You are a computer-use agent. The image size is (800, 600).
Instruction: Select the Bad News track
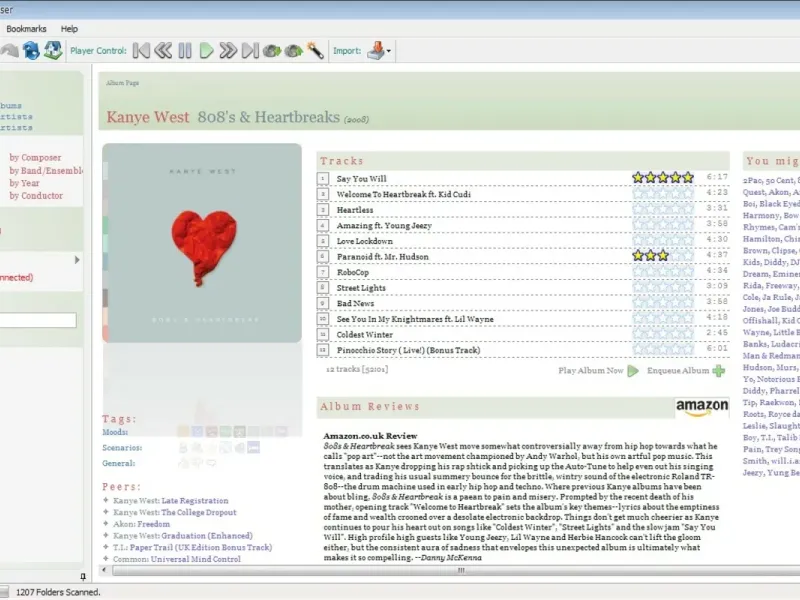pyautogui.click(x=356, y=304)
